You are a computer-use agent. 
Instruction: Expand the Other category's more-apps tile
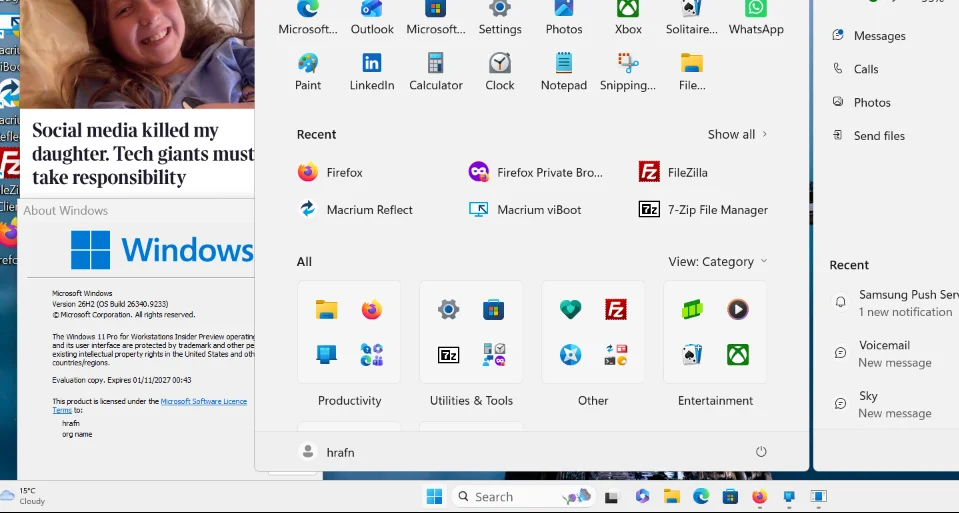(615, 355)
